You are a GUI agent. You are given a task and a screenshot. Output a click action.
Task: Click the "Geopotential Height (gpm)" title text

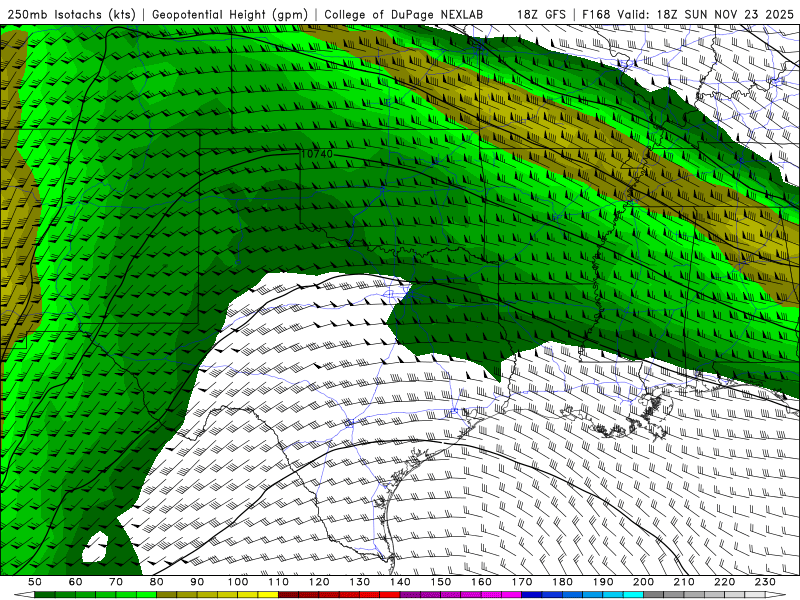[230, 14]
